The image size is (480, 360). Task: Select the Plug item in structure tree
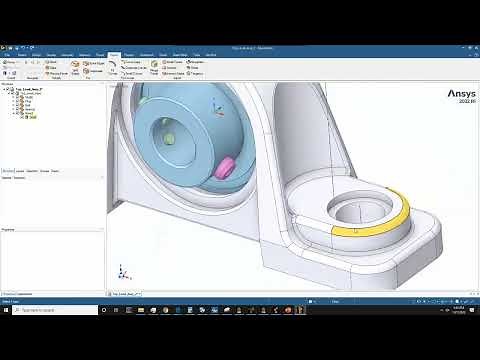(x=28, y=101)
